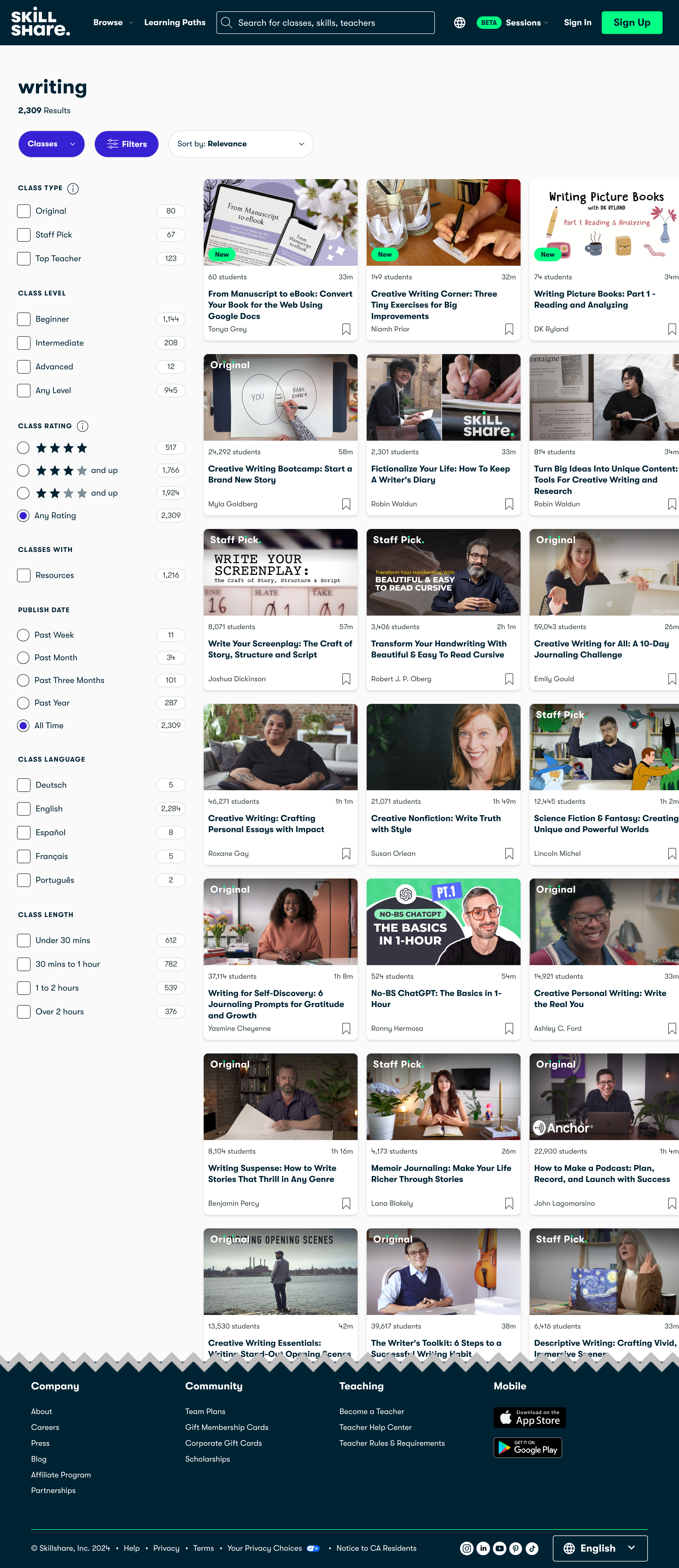Bookmark the Write Your Screenplay class
Screen dimensions: 679x1568
[346, 679]
